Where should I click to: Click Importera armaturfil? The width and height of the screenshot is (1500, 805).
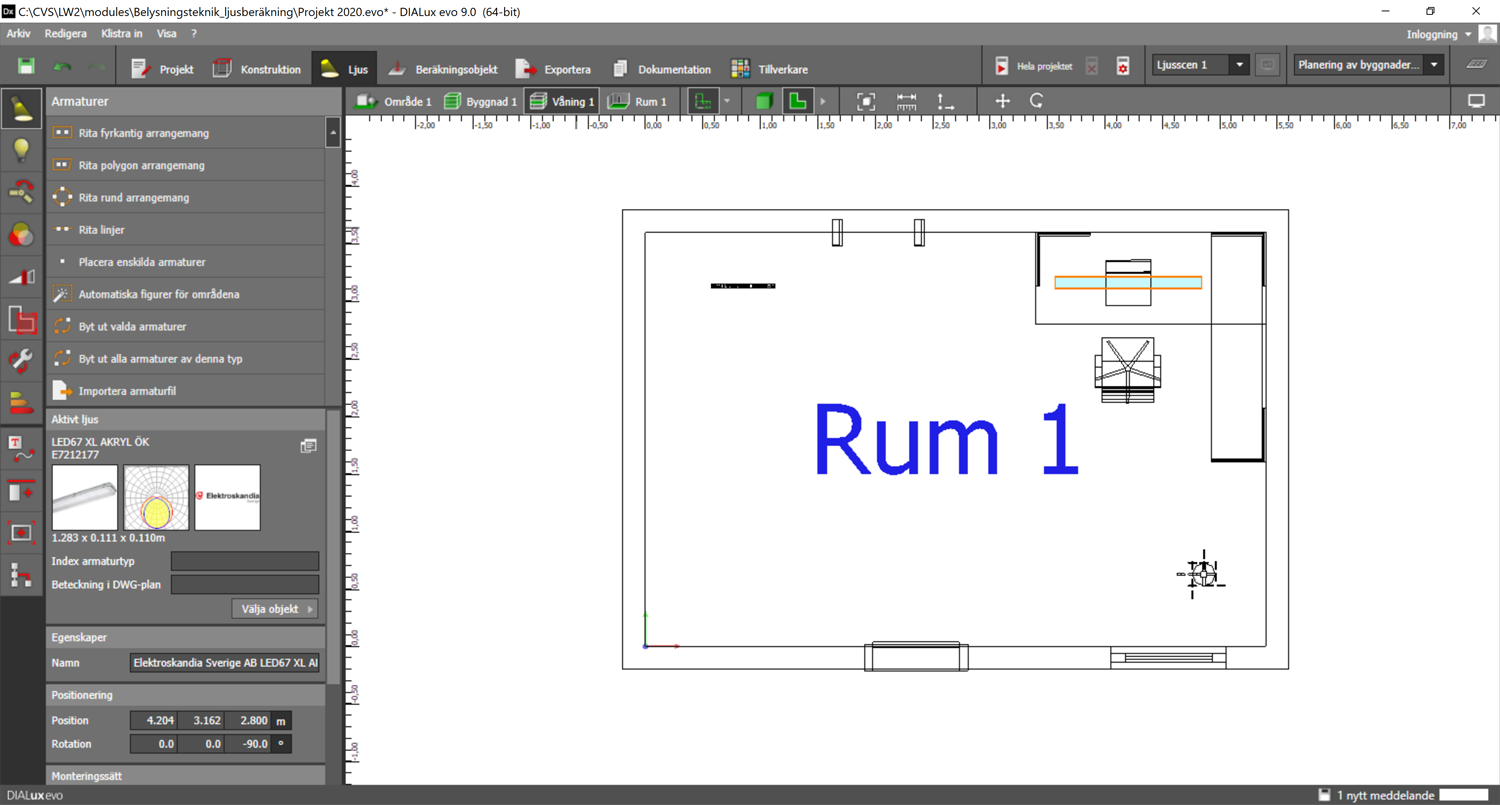[127, 391]
